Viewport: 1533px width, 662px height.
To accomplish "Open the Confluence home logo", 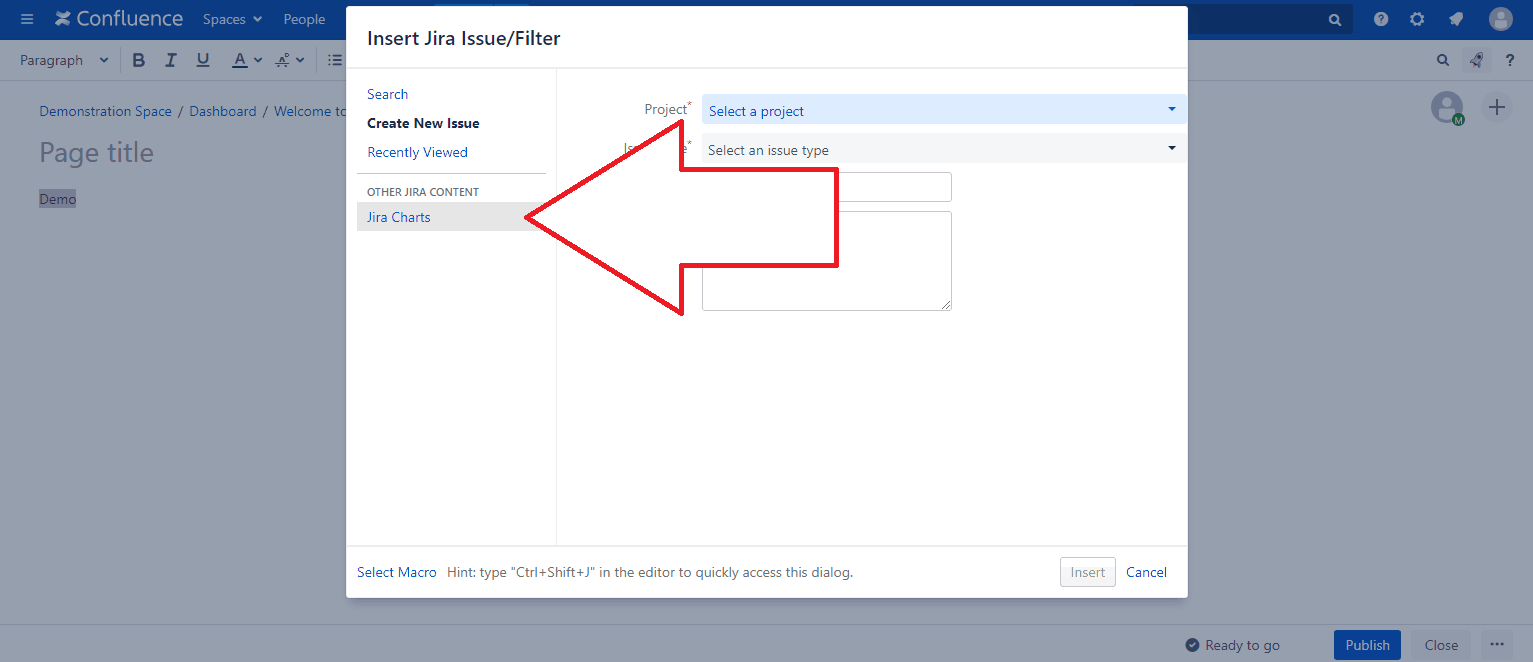I will 118,18.
